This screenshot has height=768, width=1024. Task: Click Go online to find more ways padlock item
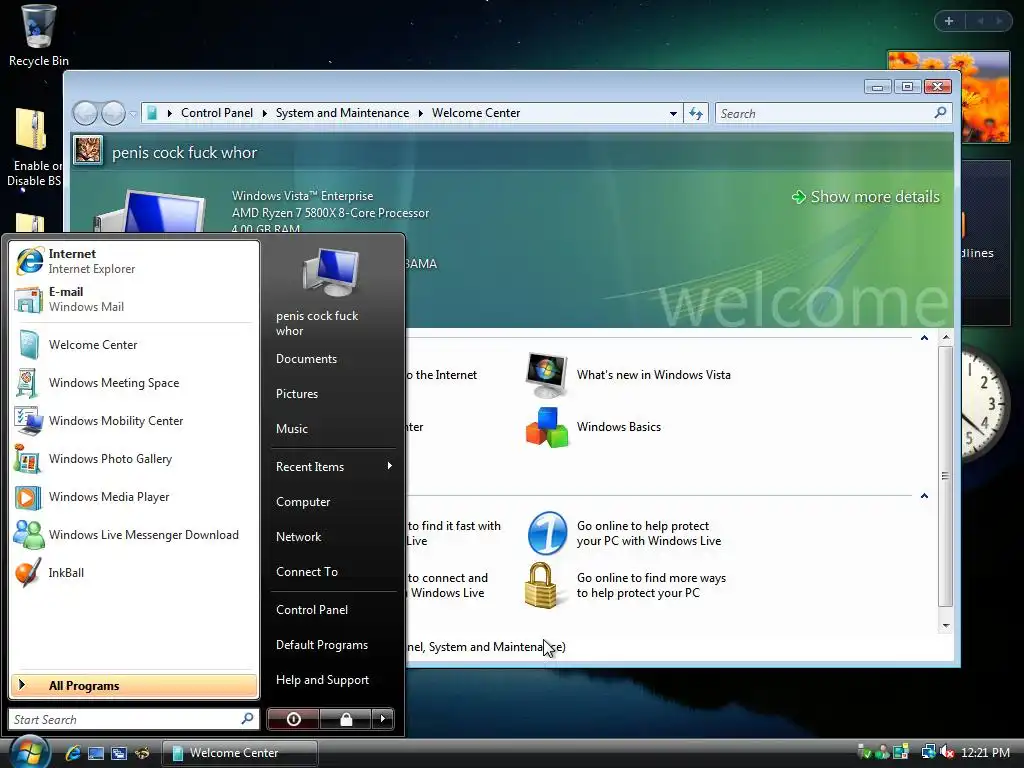point(626,585)
